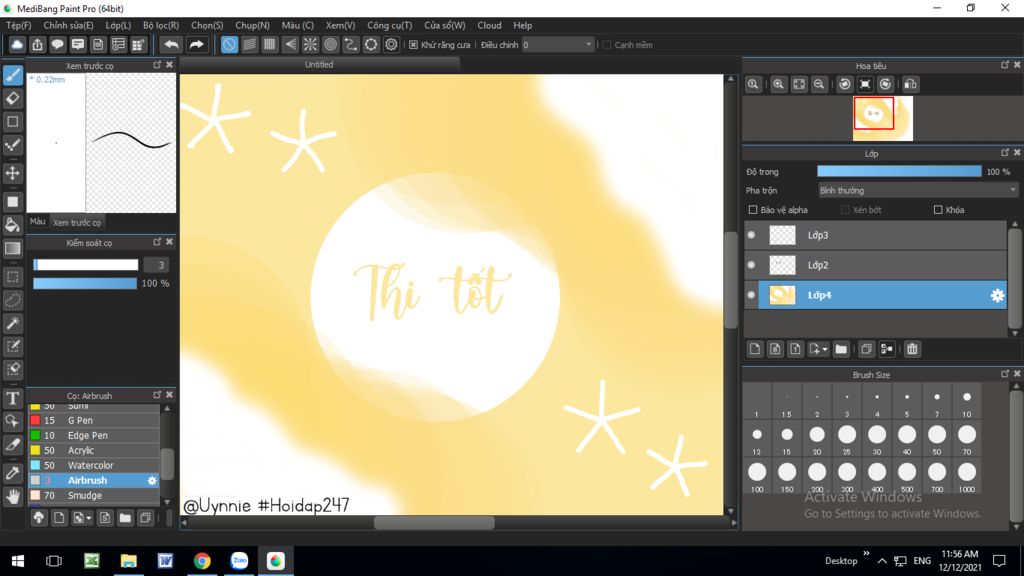Hide the Lớp4 layer

(752, 295)
